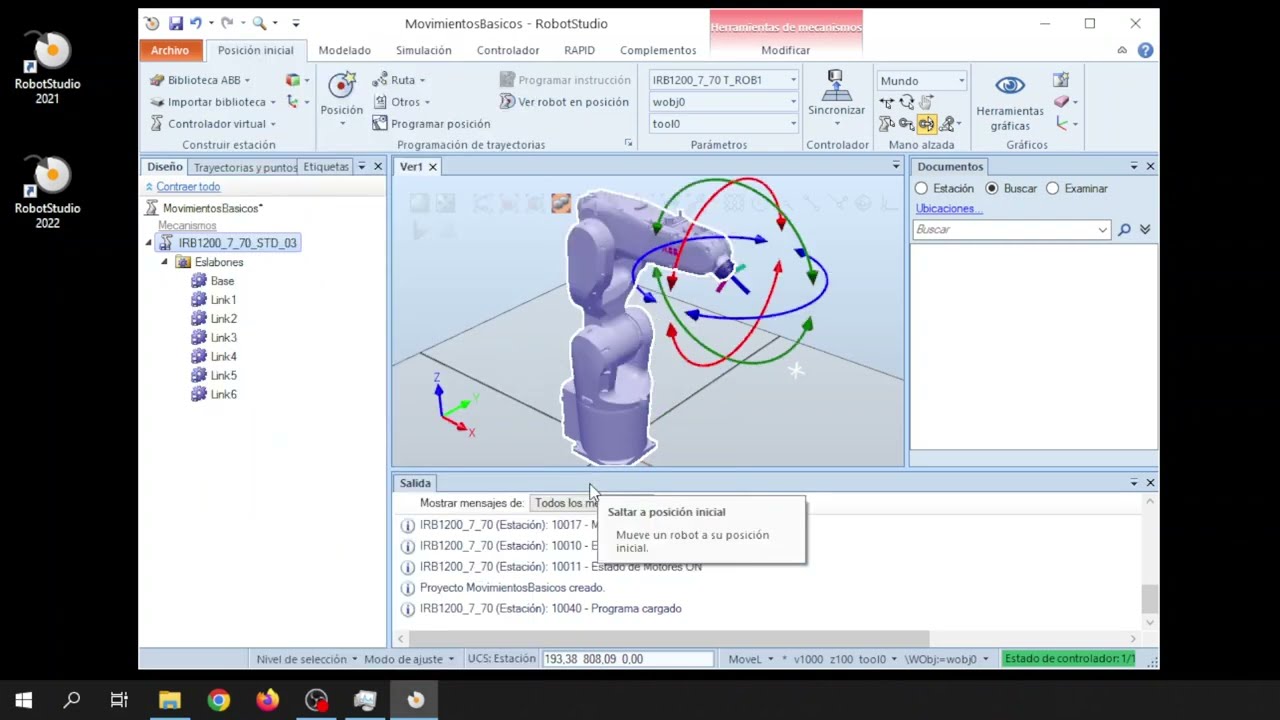This screenshot has width=1280, height=720.
Task: Click the MultiRobot Jog tool icon
Action: pos(946,124)
